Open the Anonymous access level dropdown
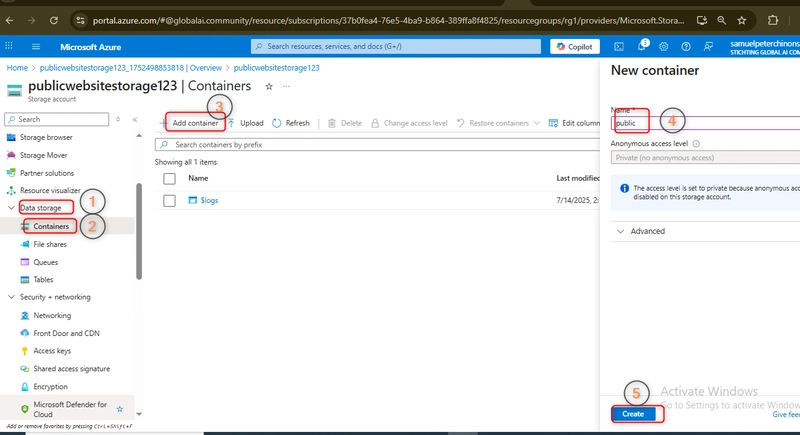The height and width of the screenshot is (435, 800). click(706, 158)
